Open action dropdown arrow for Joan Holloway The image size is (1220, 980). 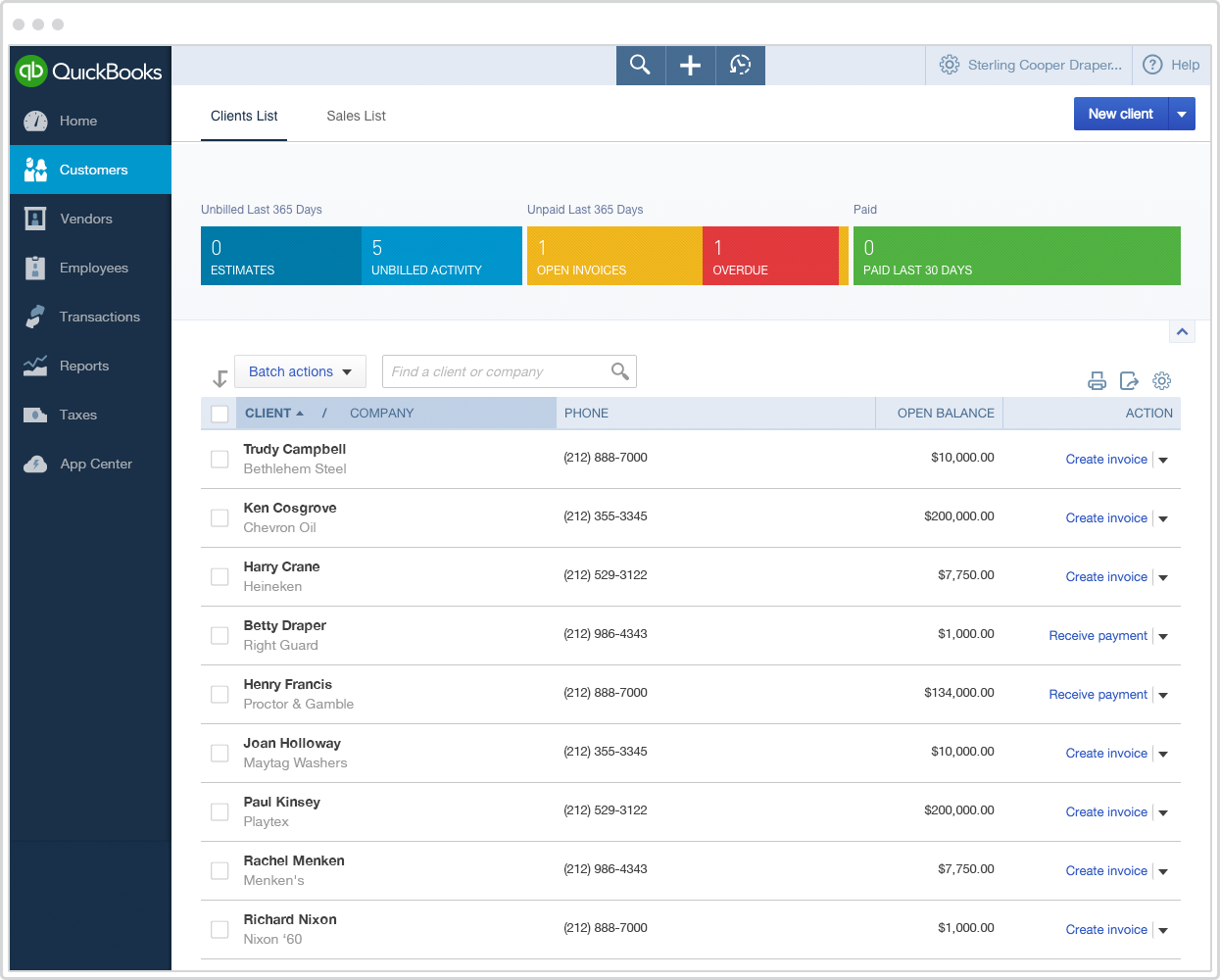tap(1163, 754)
